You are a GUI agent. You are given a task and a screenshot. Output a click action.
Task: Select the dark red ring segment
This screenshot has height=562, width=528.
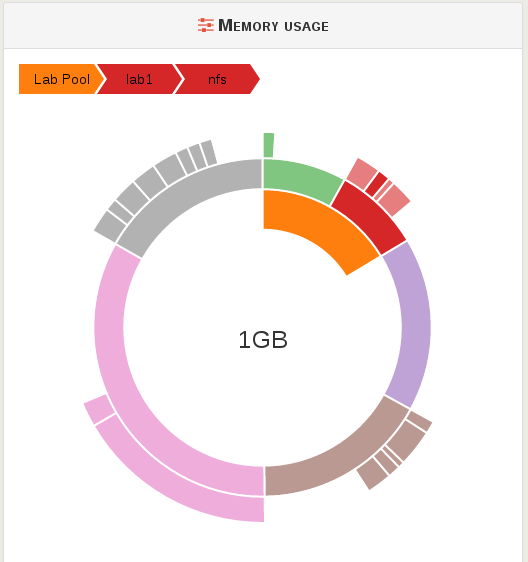[371, 217]
